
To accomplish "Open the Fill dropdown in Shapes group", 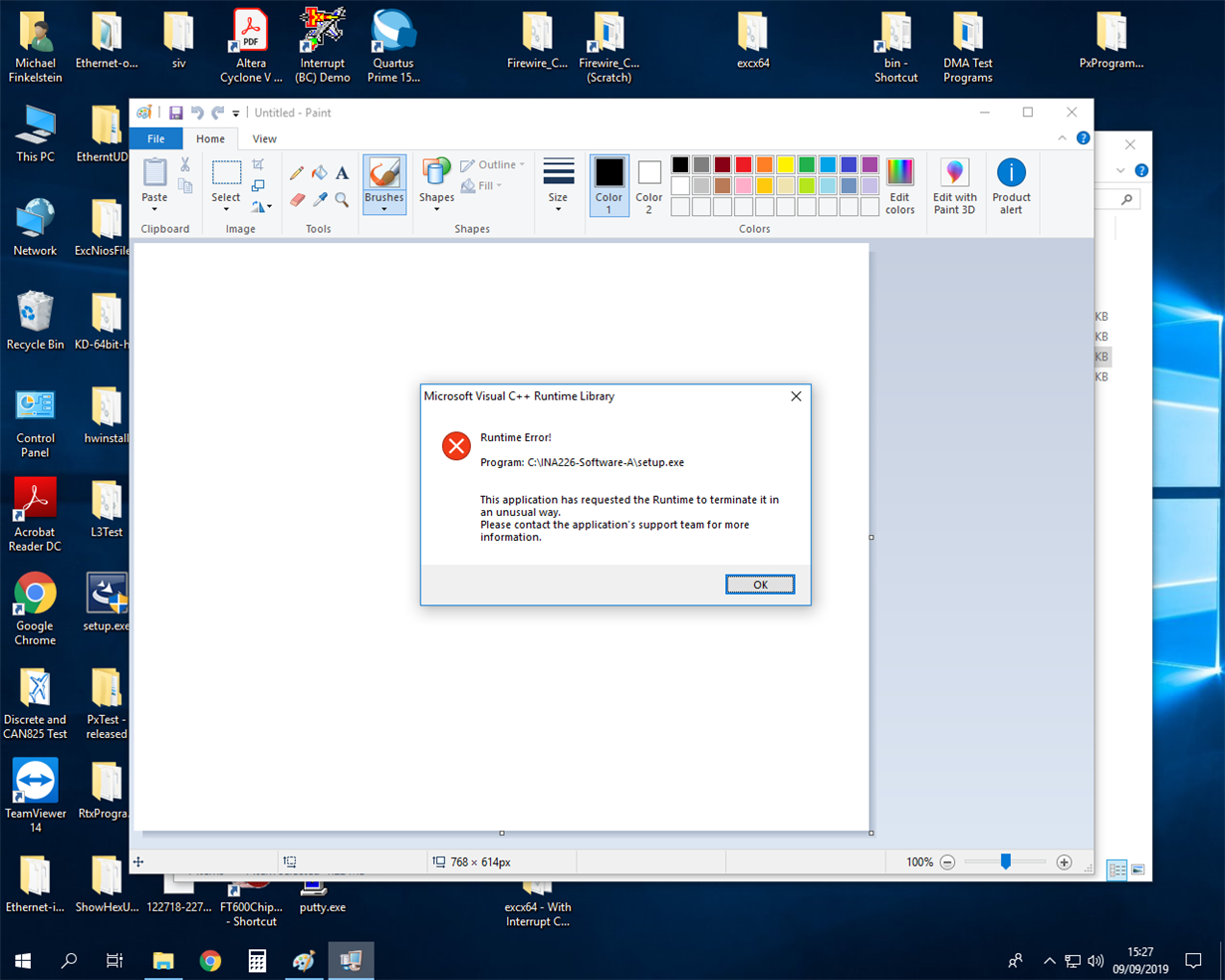I will pyautogui.click(x=482, y=186).
